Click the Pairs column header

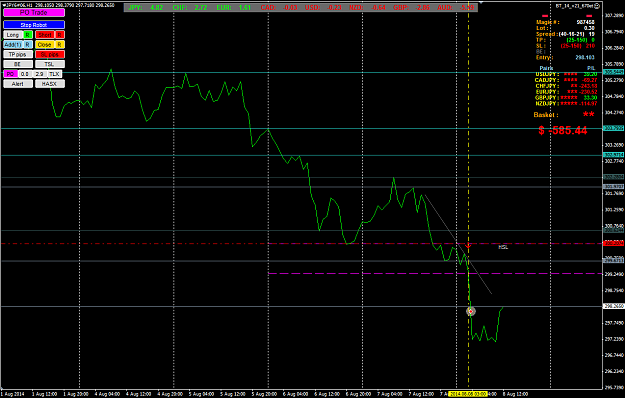pos(546,68)
